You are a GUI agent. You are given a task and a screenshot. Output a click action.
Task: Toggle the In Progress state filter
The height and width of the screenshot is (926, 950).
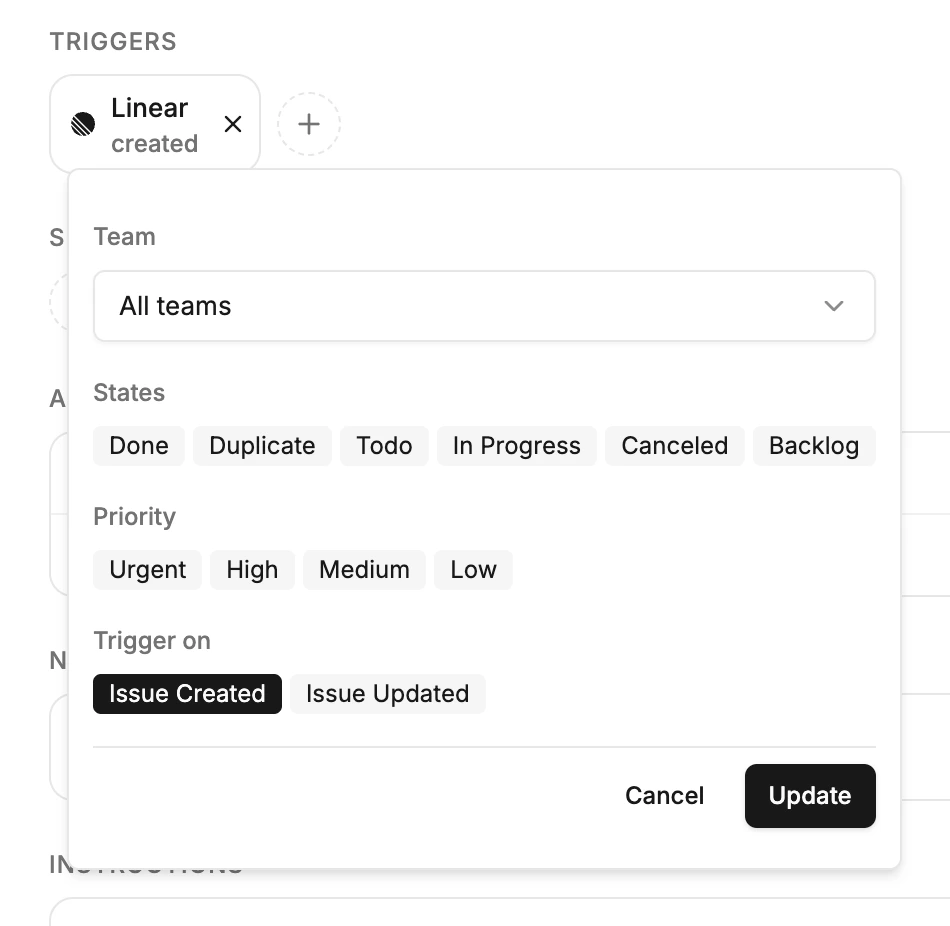click(516, 445)
